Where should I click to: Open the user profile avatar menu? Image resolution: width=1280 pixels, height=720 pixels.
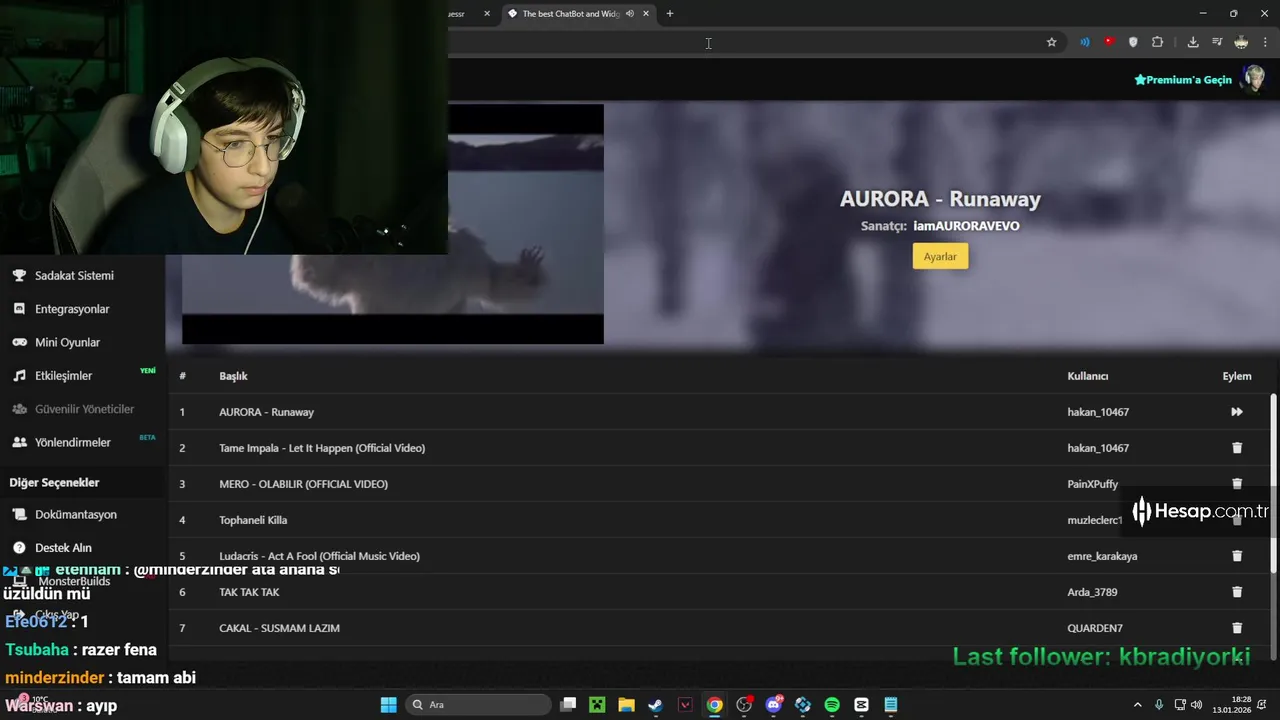click(x=1252, y=79)
